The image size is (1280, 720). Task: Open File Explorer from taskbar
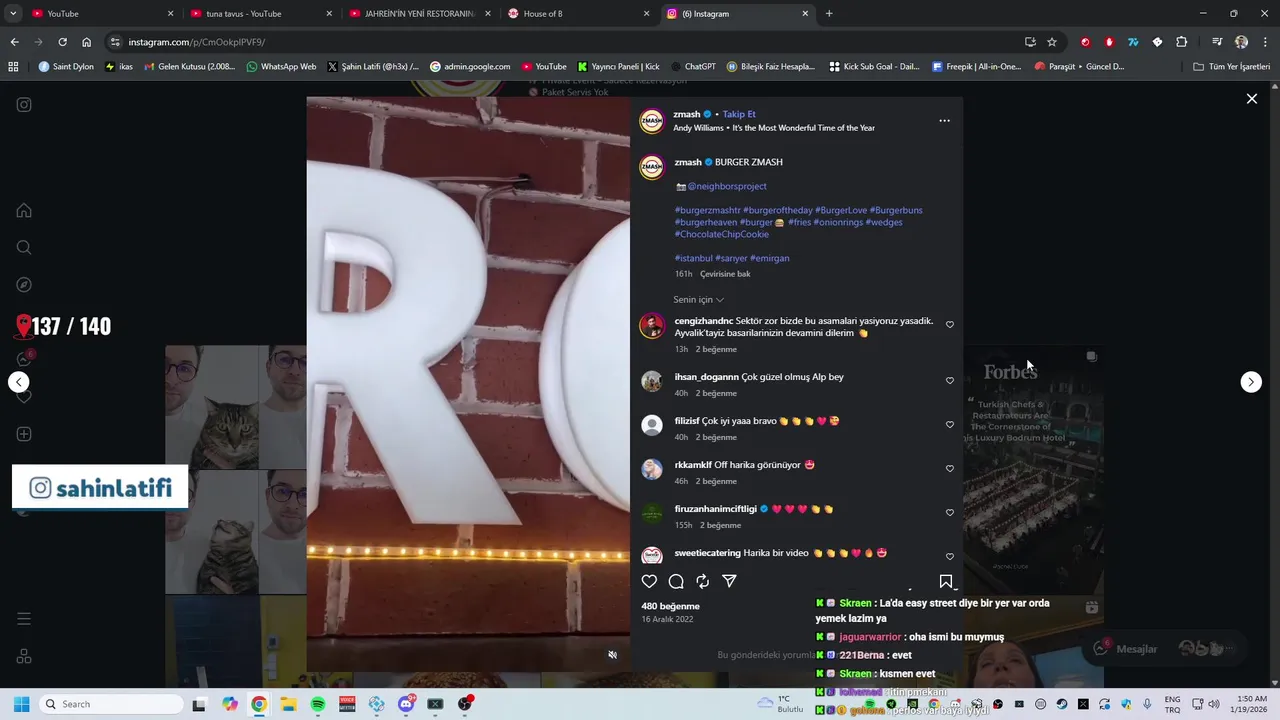tap(288, 704)
